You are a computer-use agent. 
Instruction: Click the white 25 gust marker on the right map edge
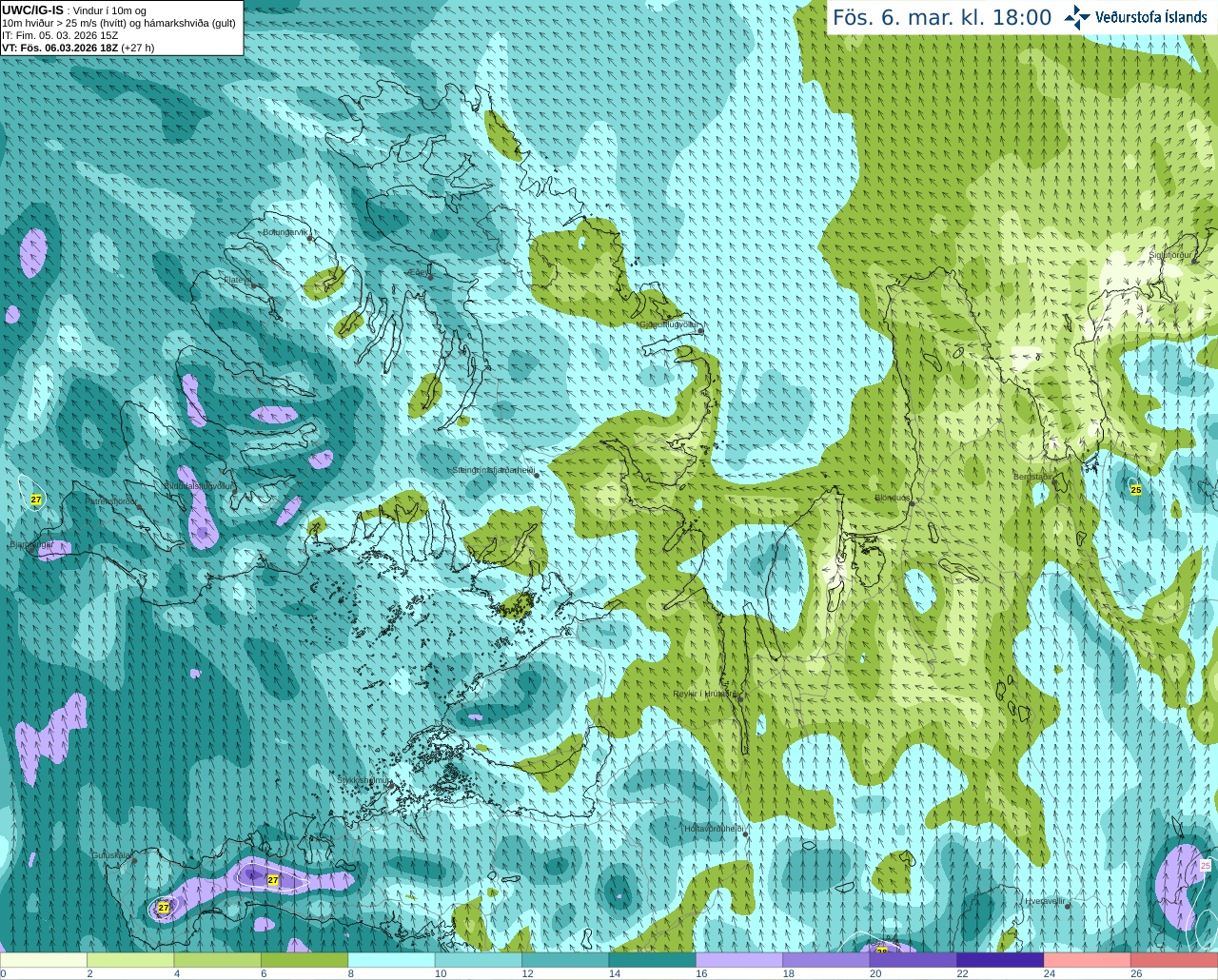click(1206, 865)
